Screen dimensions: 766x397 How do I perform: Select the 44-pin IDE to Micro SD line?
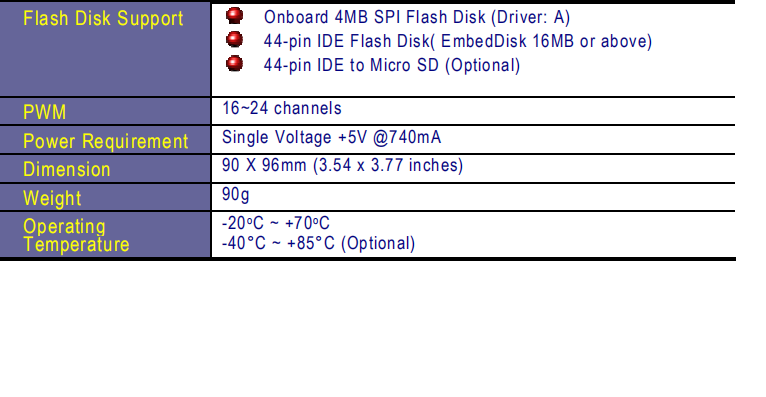click(x=392, y=65)
